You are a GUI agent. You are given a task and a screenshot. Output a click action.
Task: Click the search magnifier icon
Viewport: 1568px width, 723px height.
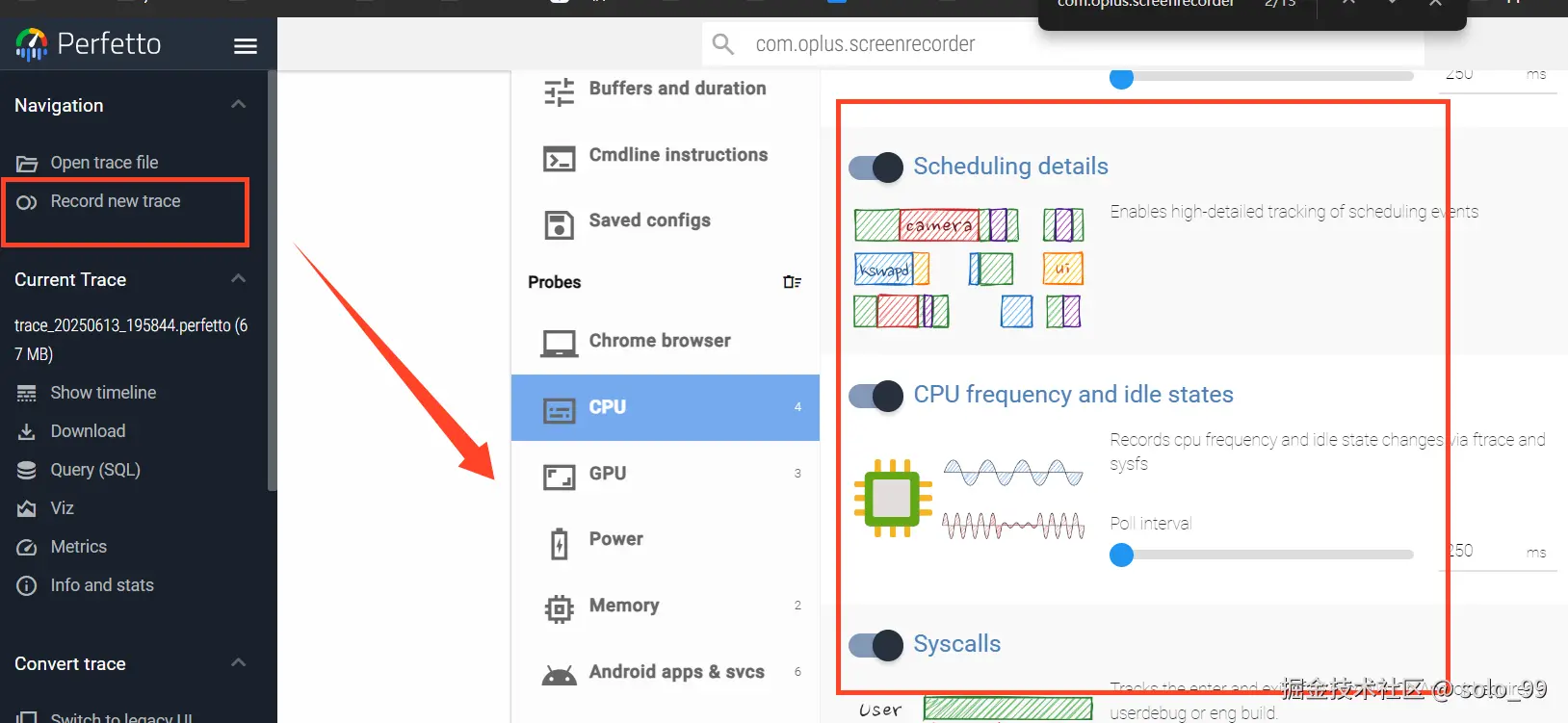[722, 44]
